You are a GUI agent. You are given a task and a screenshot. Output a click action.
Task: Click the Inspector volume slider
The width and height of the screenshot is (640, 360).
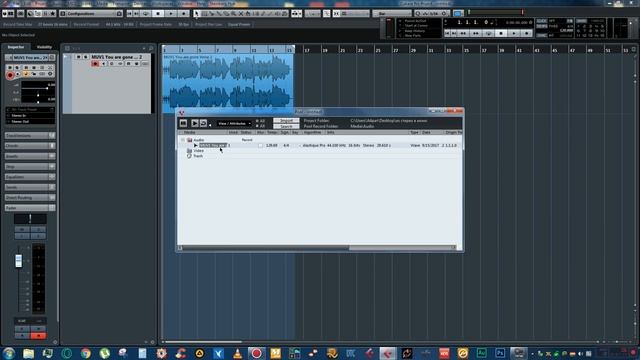(38, 88)
